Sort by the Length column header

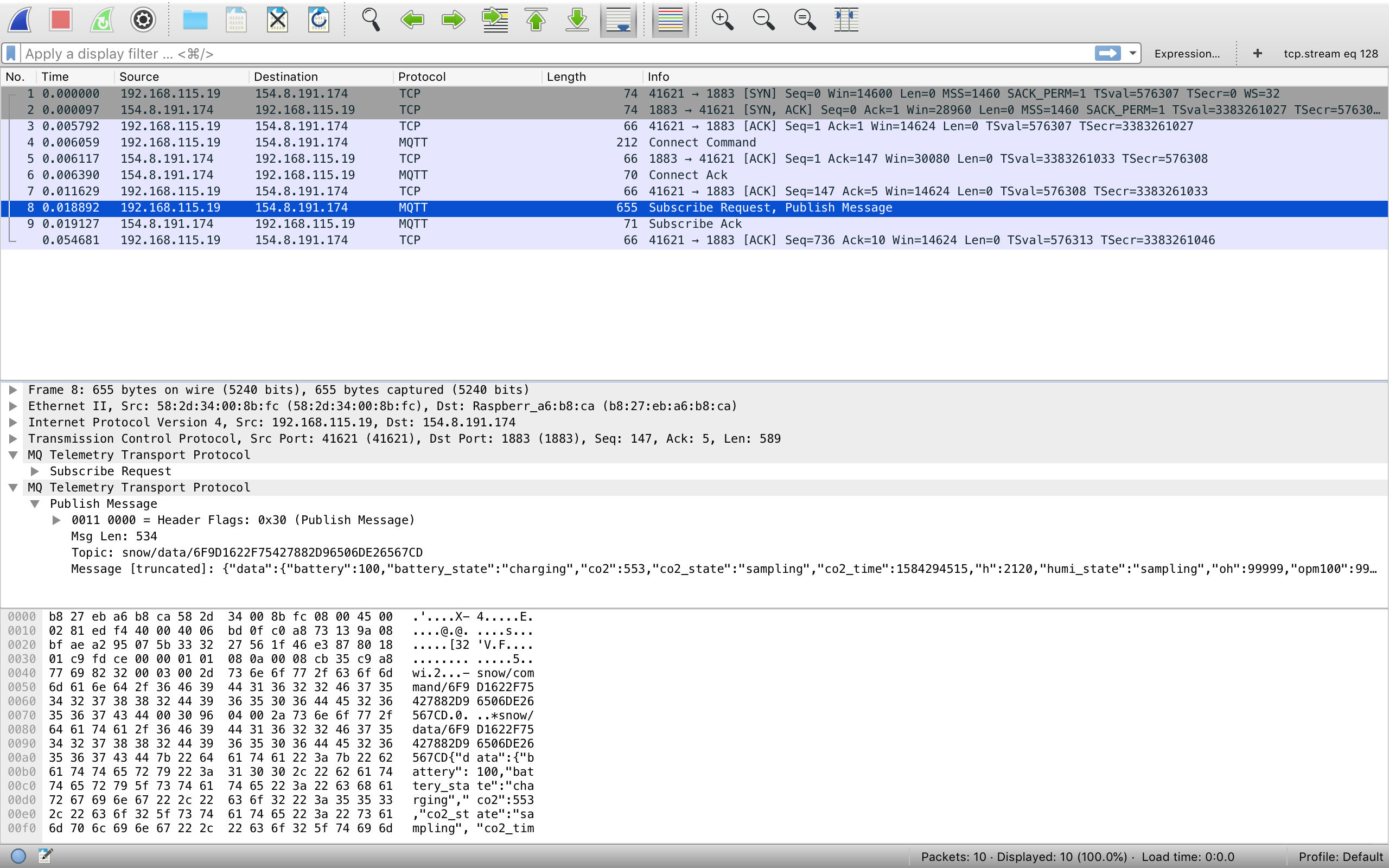tap(565, 77)
